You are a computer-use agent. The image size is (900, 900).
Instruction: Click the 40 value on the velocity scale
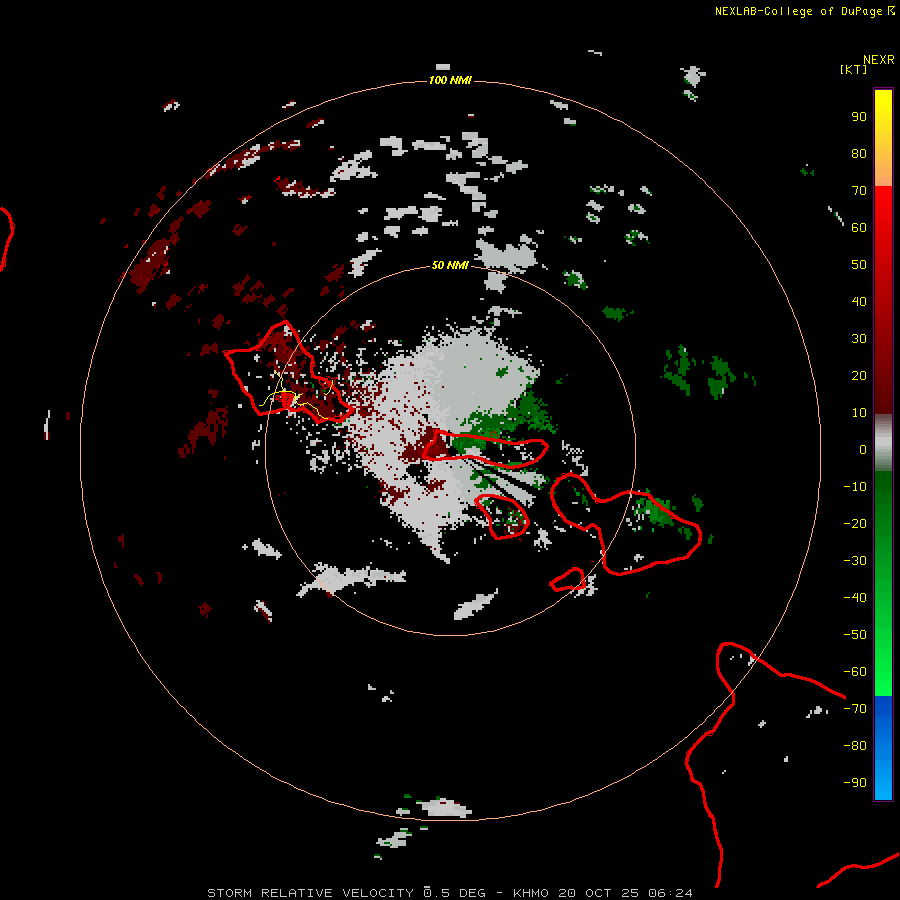click(x=859, y=301)
